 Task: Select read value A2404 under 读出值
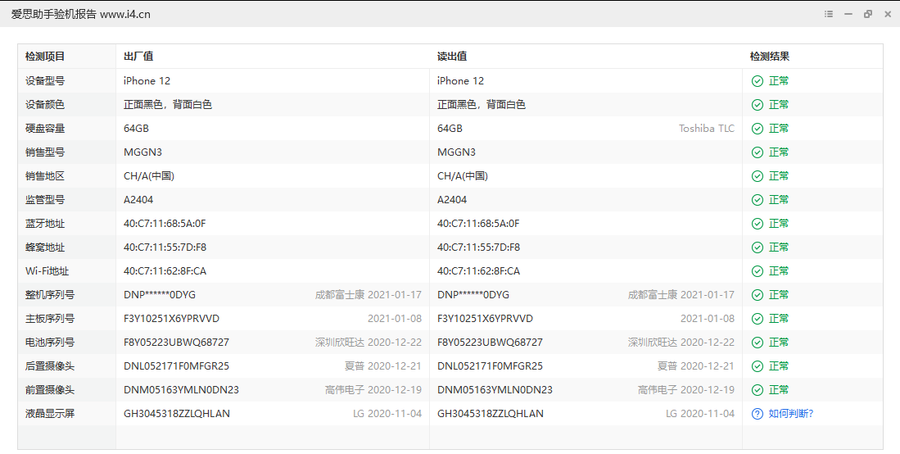pos(452,200)
